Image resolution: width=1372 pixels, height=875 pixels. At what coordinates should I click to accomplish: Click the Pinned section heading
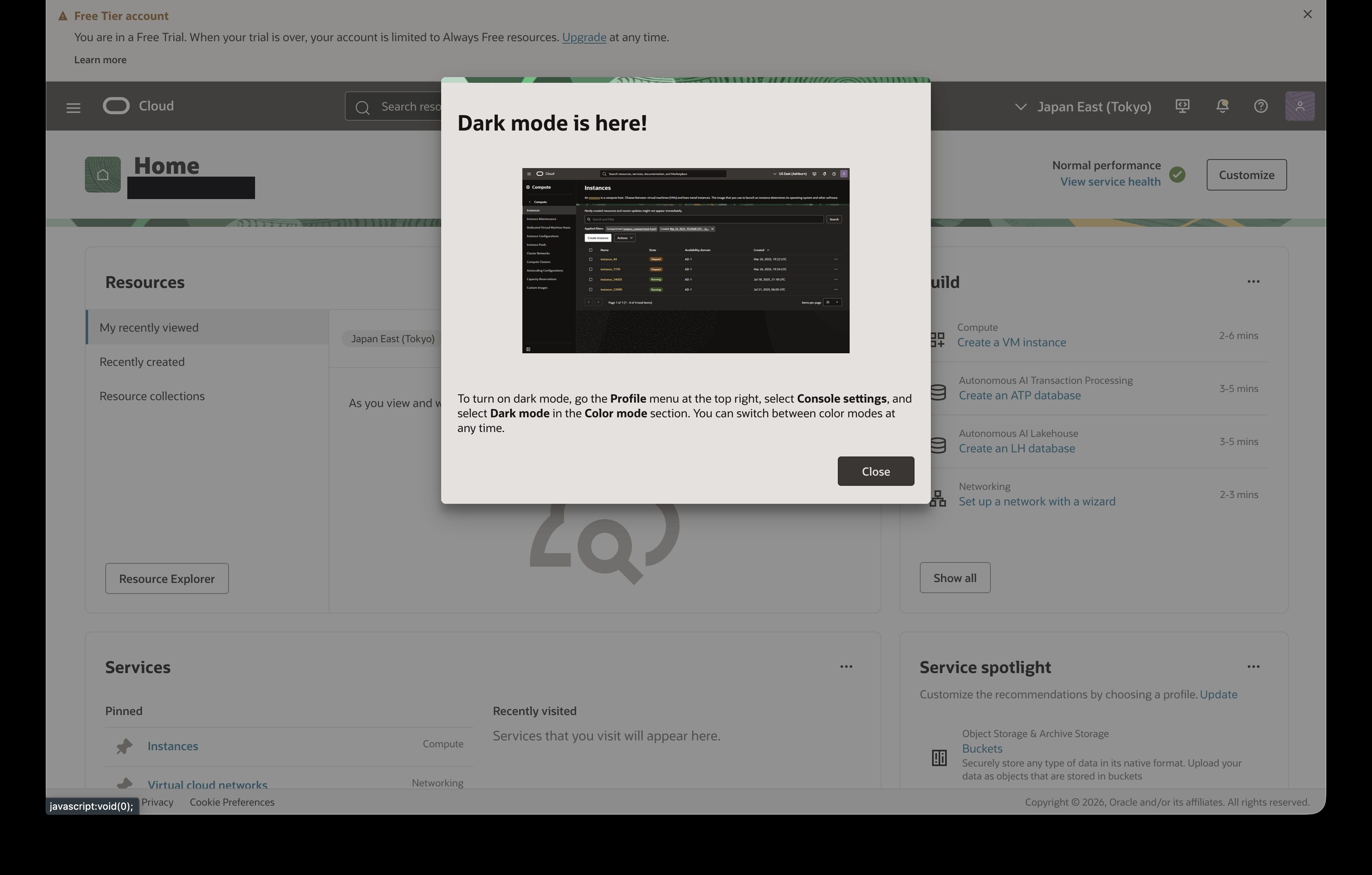click(124, 711)
